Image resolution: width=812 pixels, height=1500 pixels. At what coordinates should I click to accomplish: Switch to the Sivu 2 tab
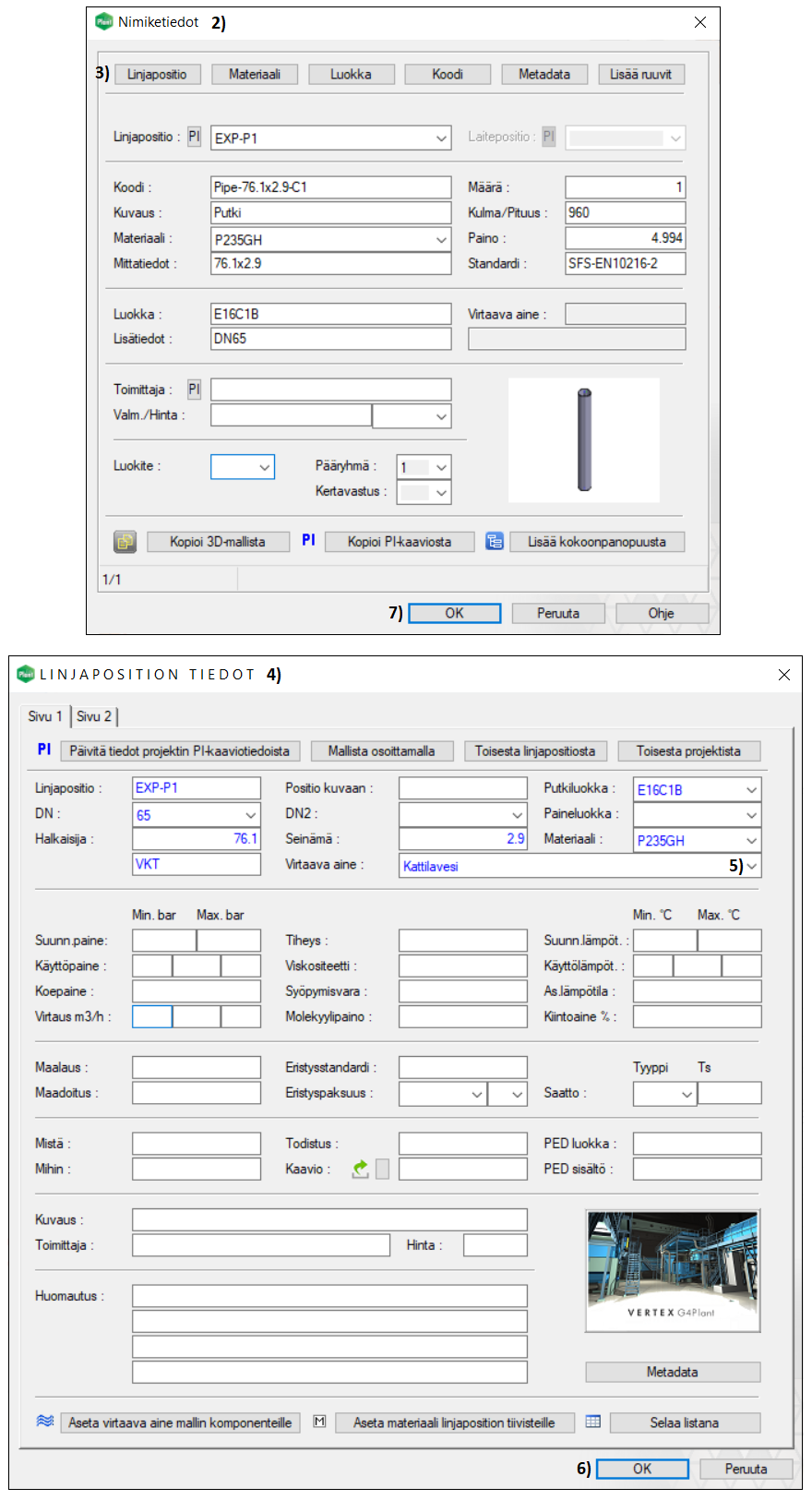pos(94,716)
